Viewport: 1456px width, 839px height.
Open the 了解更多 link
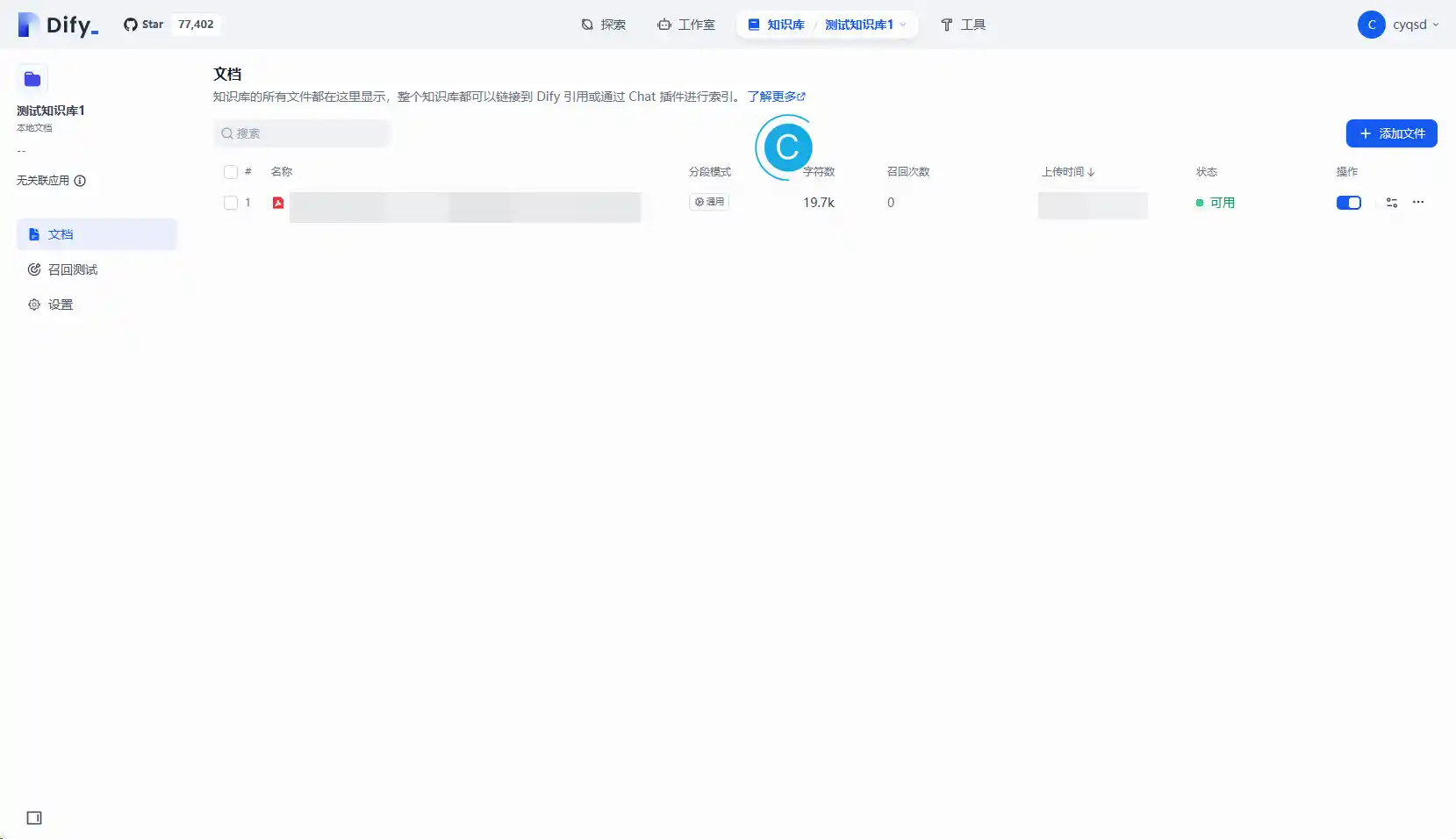tap(777, 97)
